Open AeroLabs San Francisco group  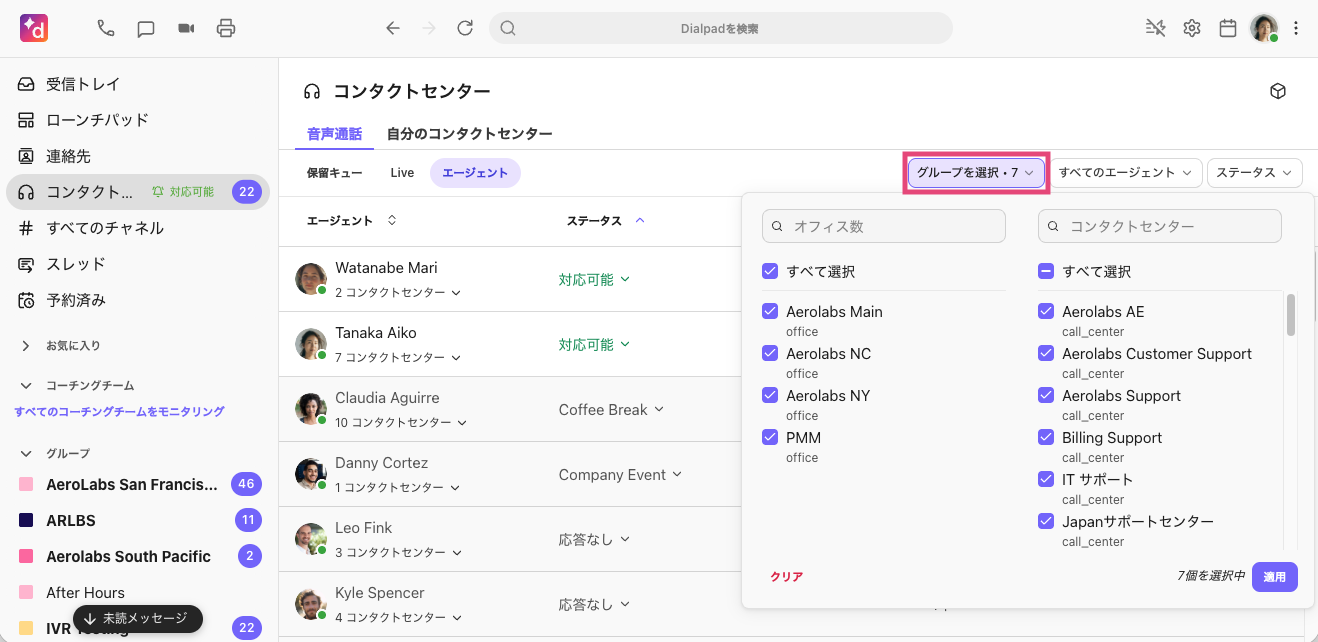[138, 484]
